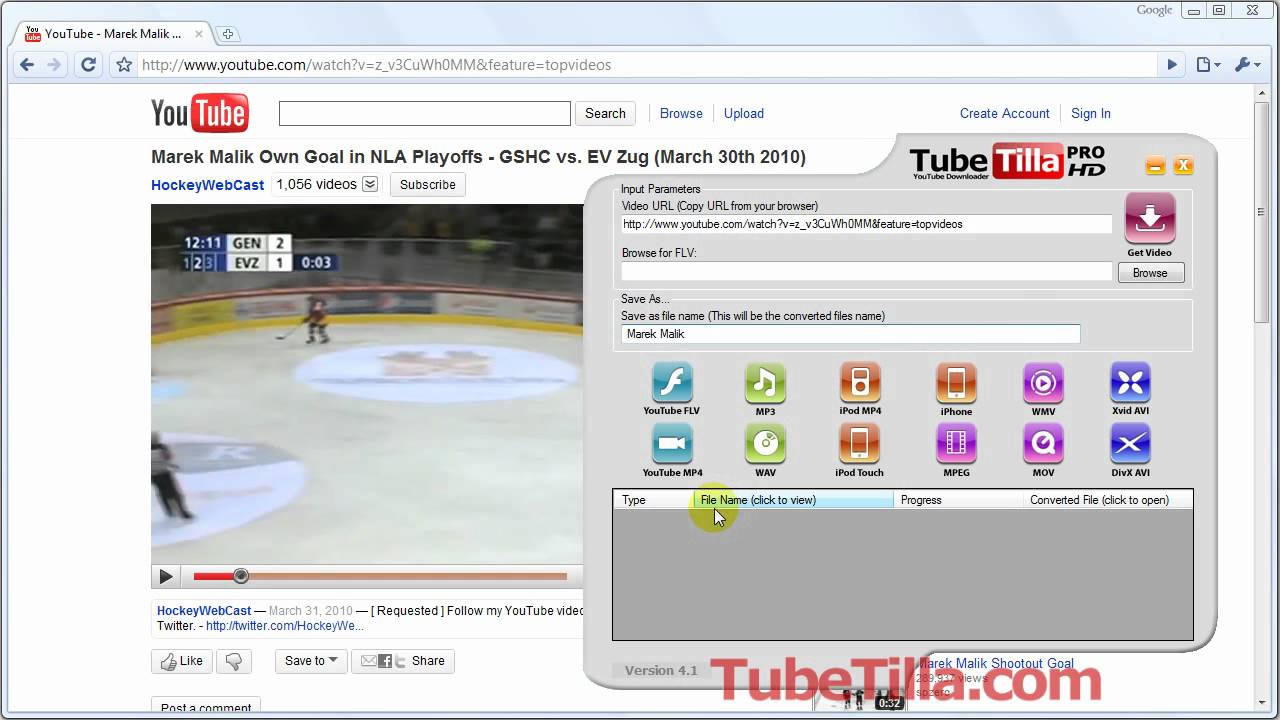Choose the WAV audio conversion icon
This screenshot has height=720, width=1280.
click(x=765, y=444)
